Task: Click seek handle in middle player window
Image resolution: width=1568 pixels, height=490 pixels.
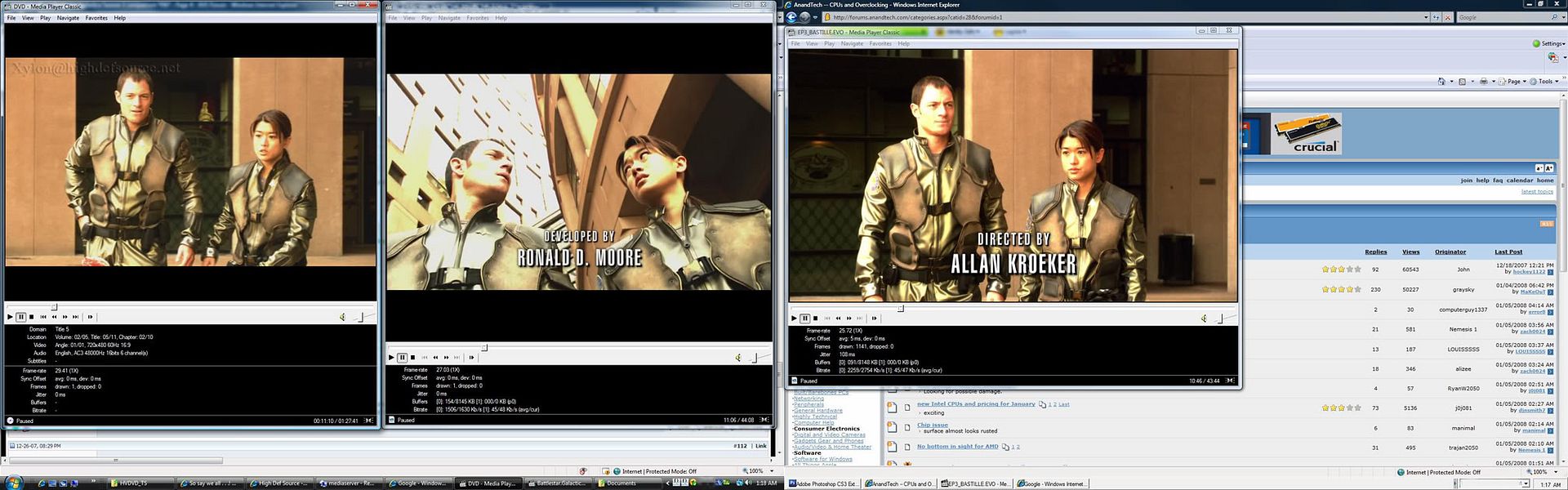Action: (484, 348)
